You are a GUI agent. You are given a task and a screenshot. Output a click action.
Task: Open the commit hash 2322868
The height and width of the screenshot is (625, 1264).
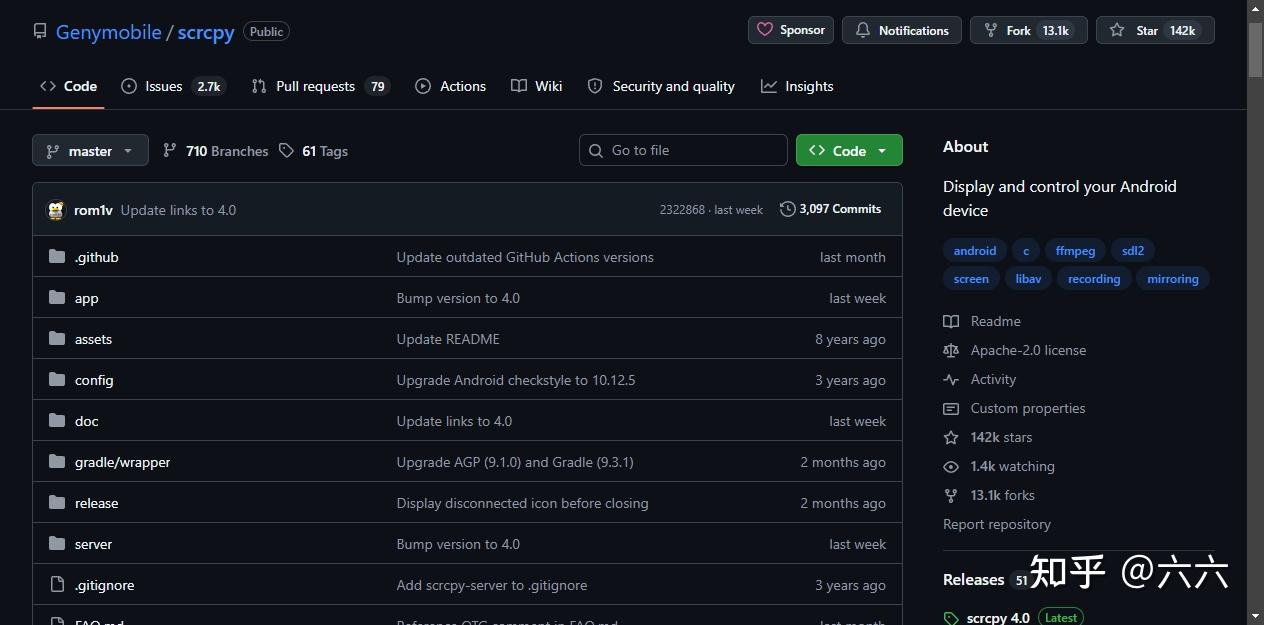682,210
